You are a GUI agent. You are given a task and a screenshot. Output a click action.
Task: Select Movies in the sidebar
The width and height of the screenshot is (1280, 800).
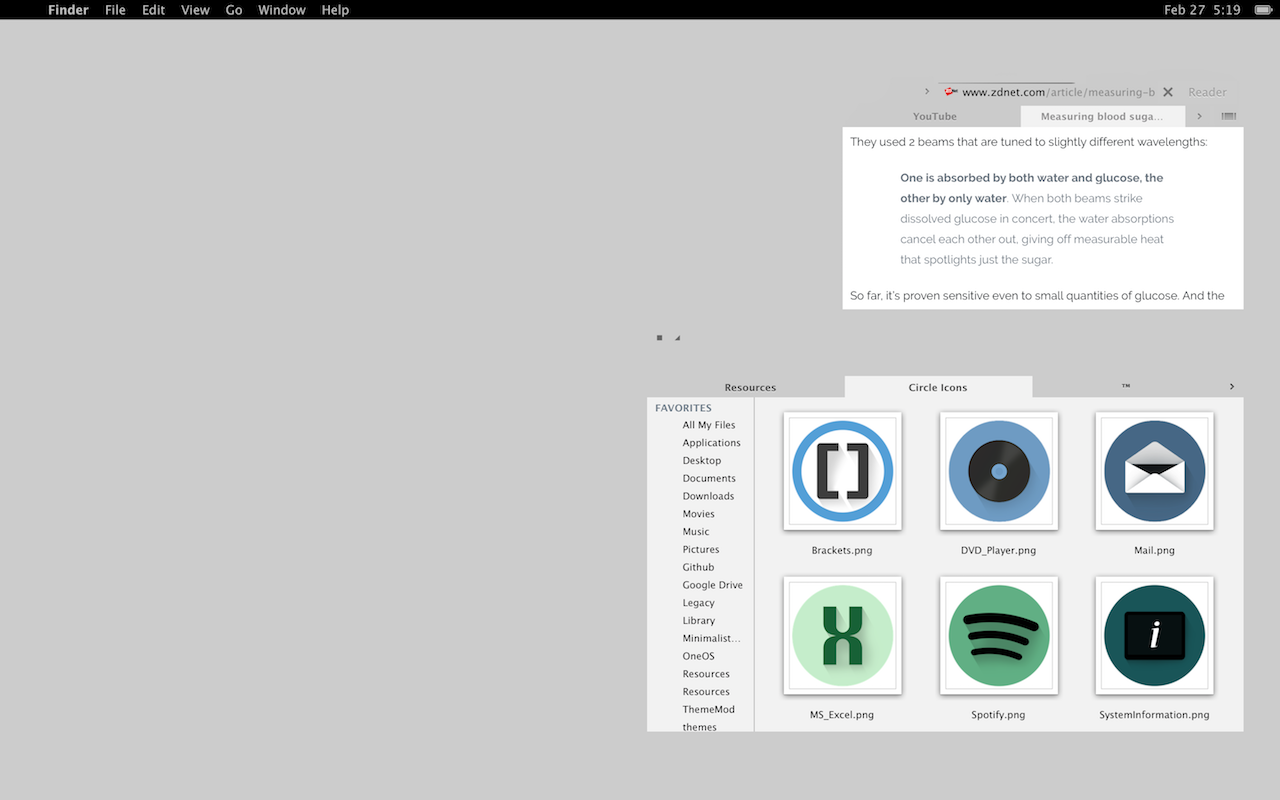(699, 514)
